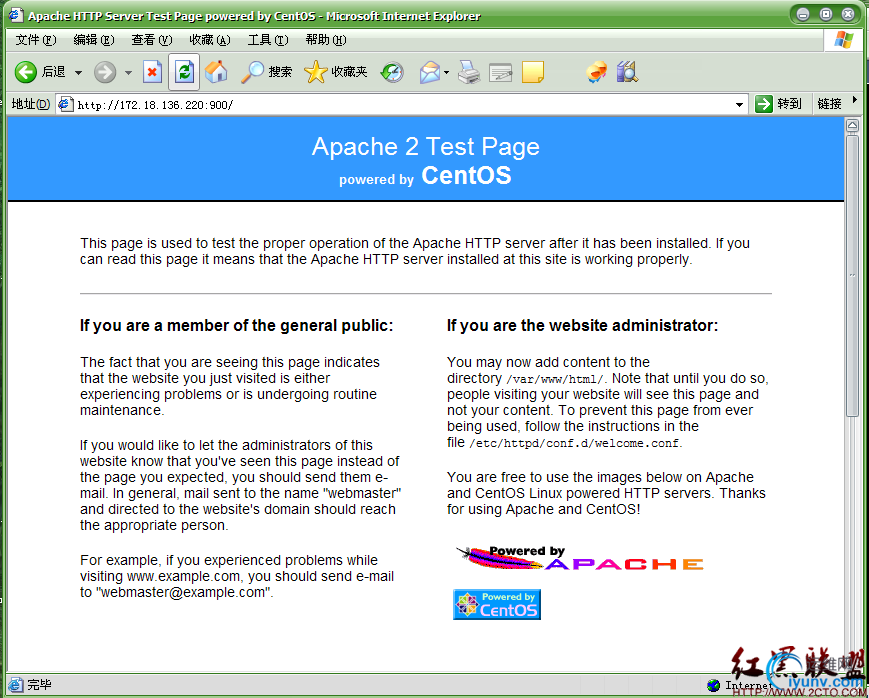The width and height of the screenshot is (869, 698).
Task: Click the Edit page toolbar icon
Action: tap(501, 72)
